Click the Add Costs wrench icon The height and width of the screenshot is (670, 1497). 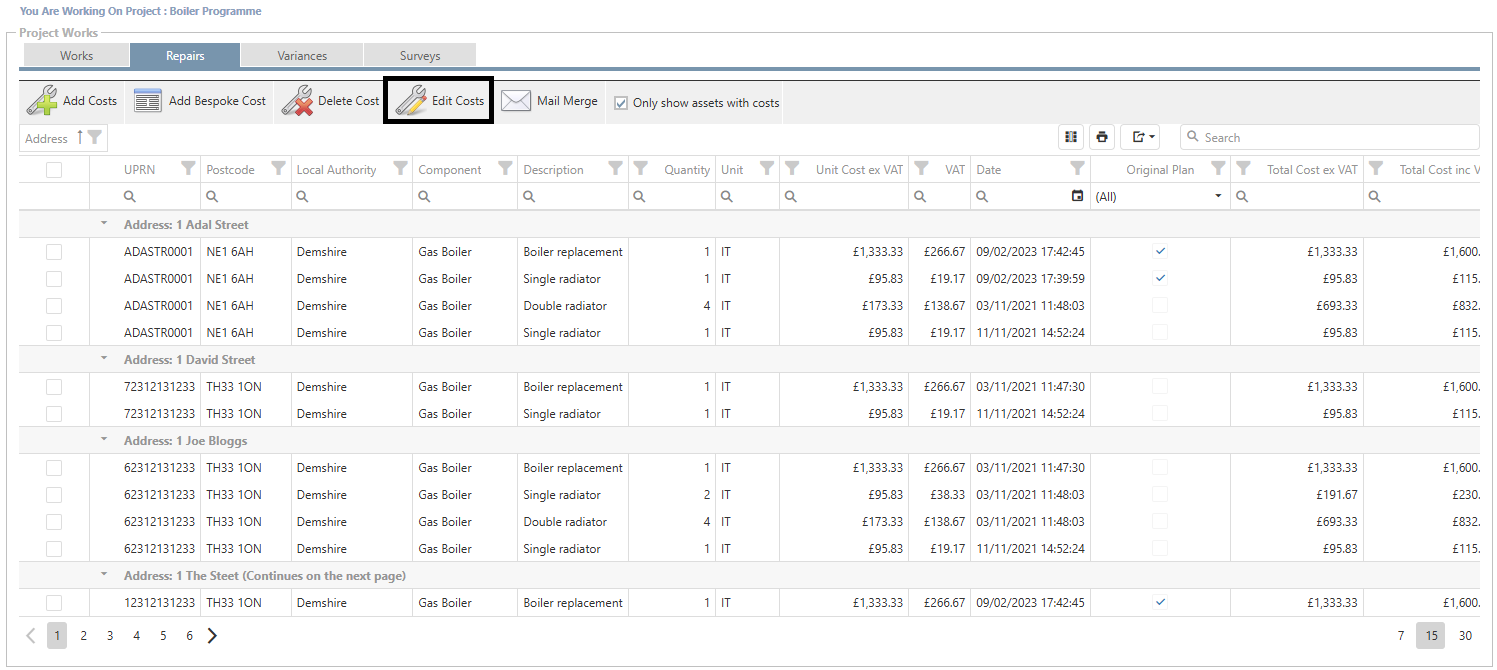(x=42, y=101)
